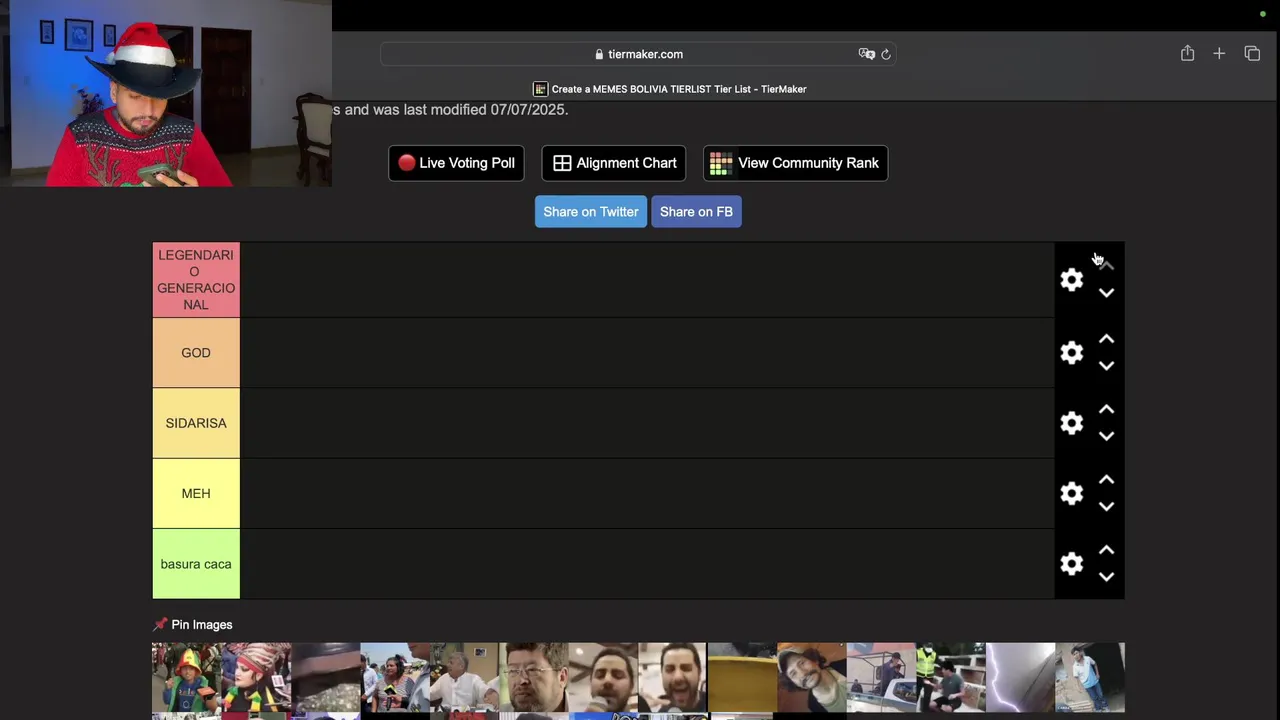The image size is (1280, 720).
Task: Select the yellow bowl thumbnail
Action: pos(742,677)
